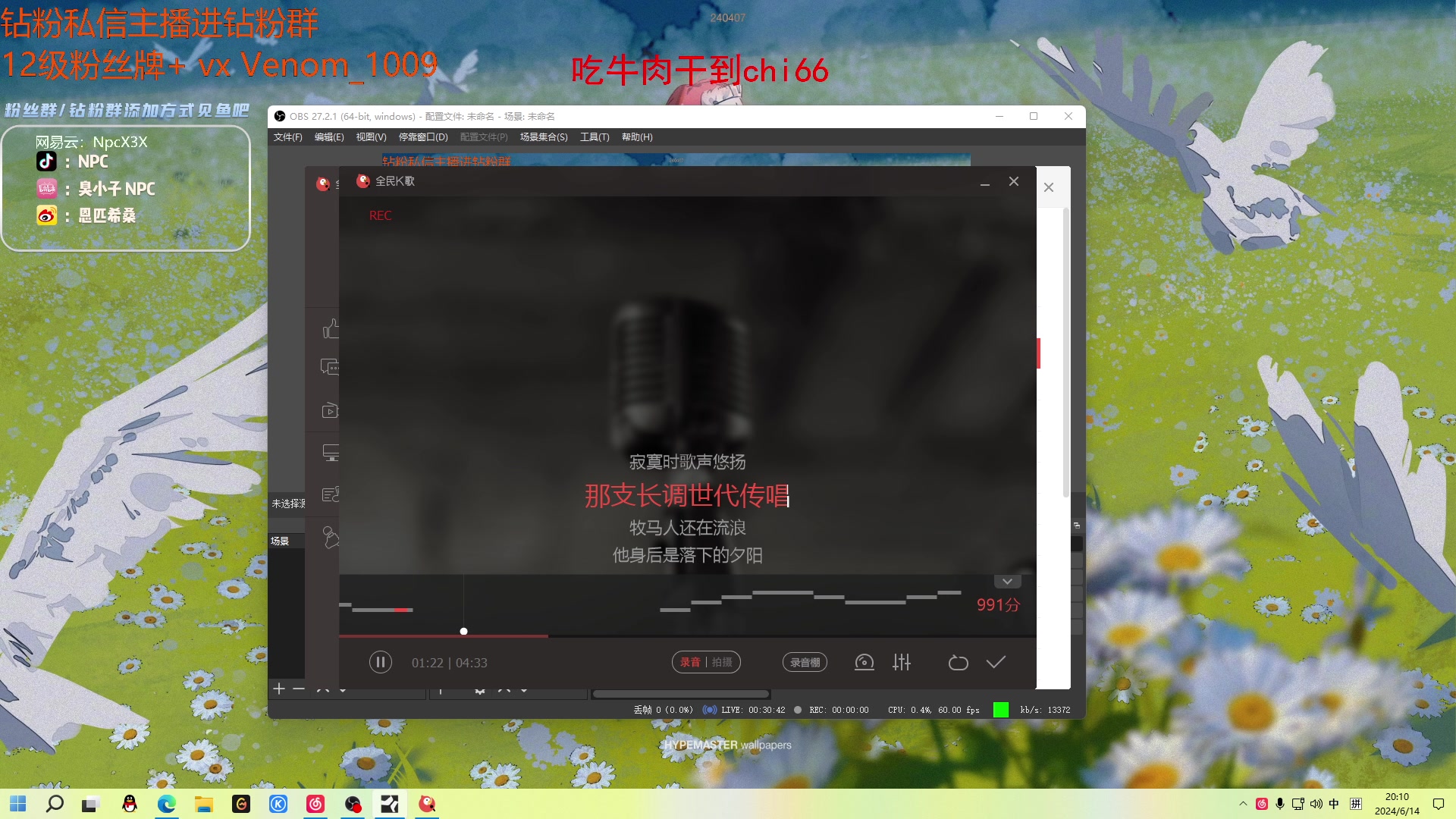Screen dimensions: 1456x819
Task: Open the 文件(F) menu in OBS
Action: 287,137
